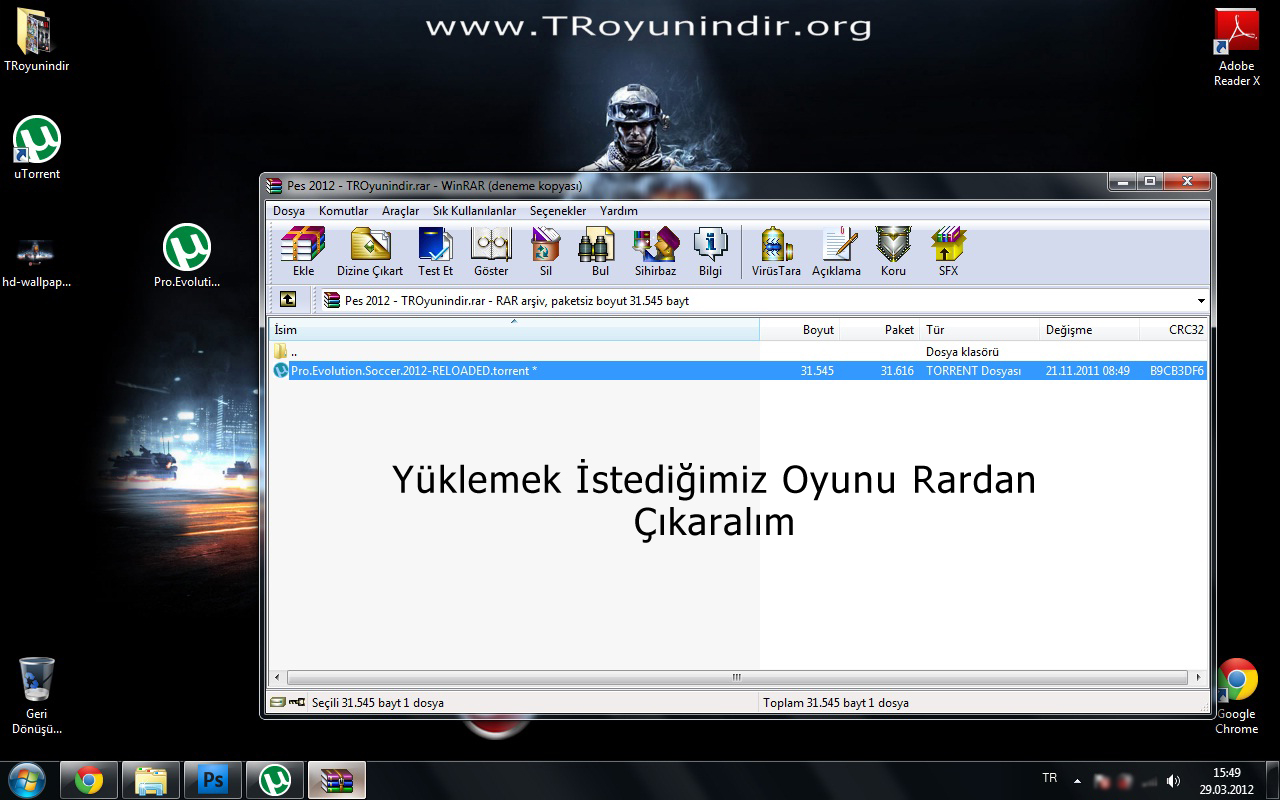
Task: Select the parent folder '..' row
Action: coord(738,352)
